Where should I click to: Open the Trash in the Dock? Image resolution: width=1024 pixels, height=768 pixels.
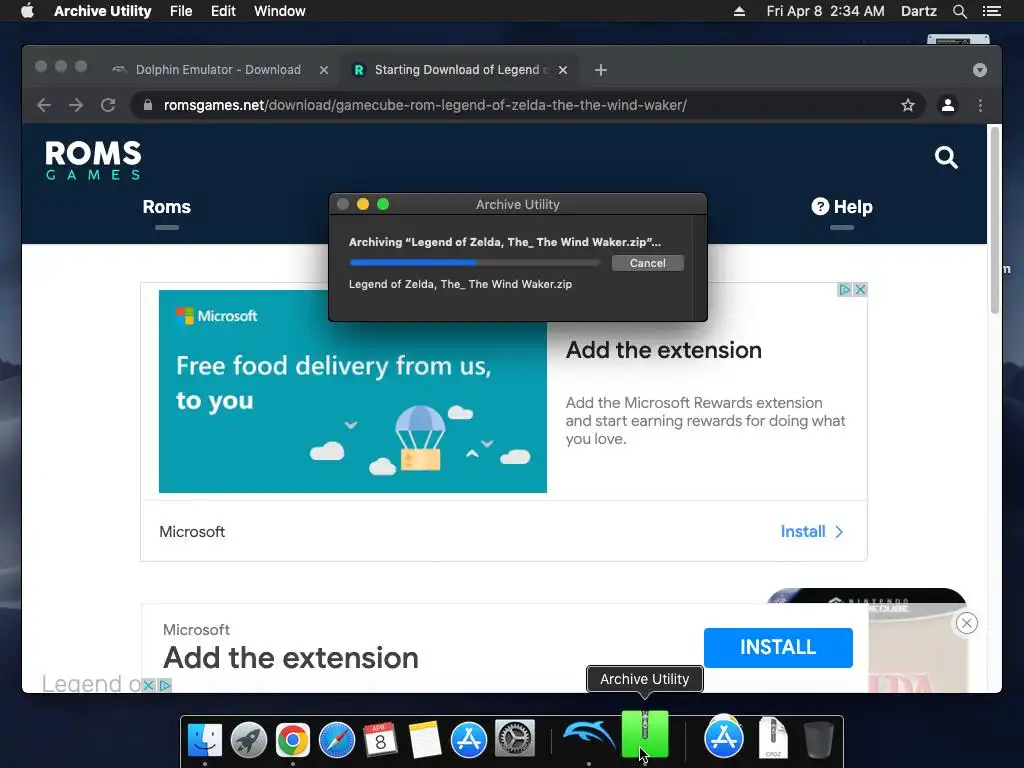click(x=818, y=740)
